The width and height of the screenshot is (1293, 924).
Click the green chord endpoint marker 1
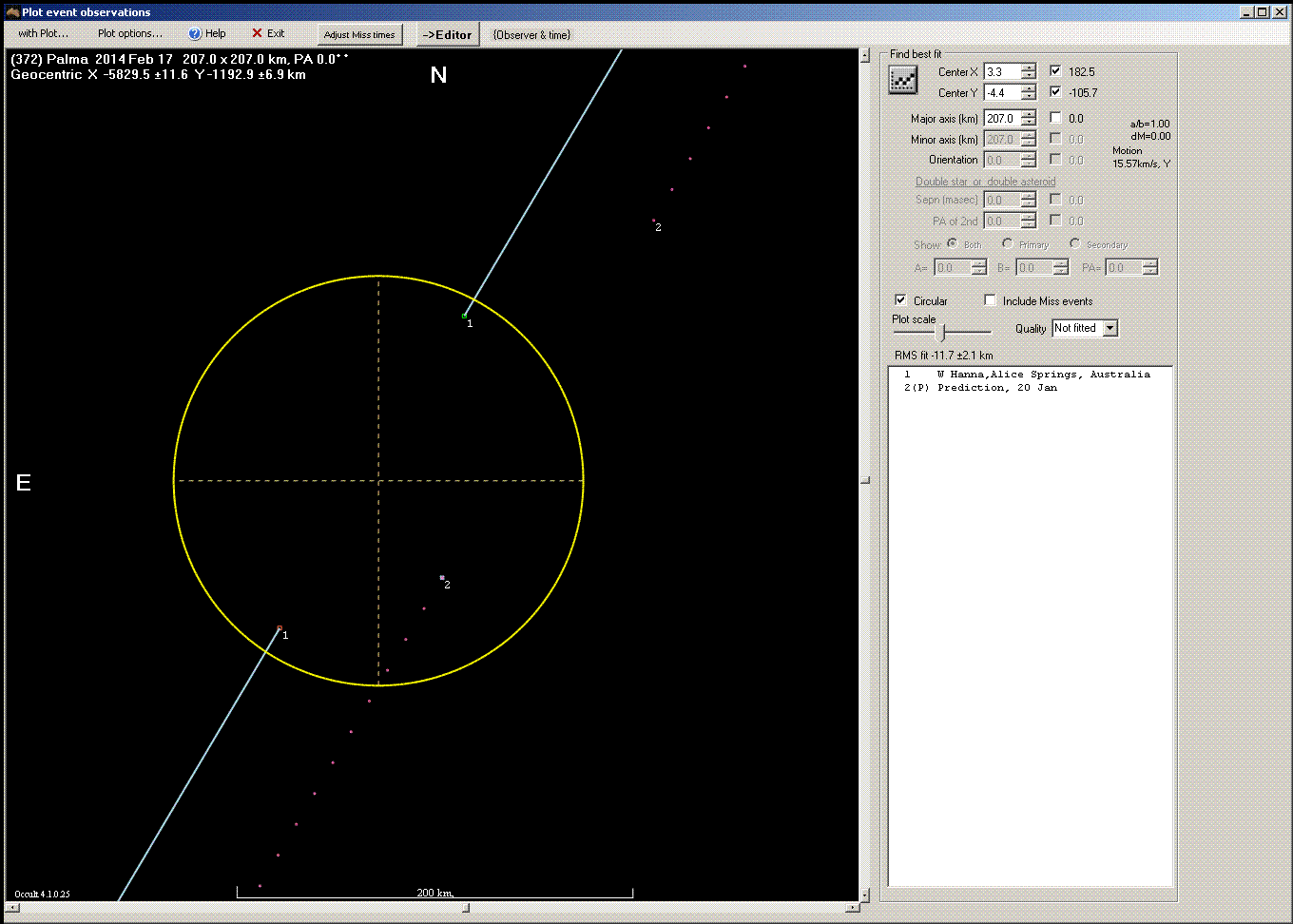tap(464, 316)
